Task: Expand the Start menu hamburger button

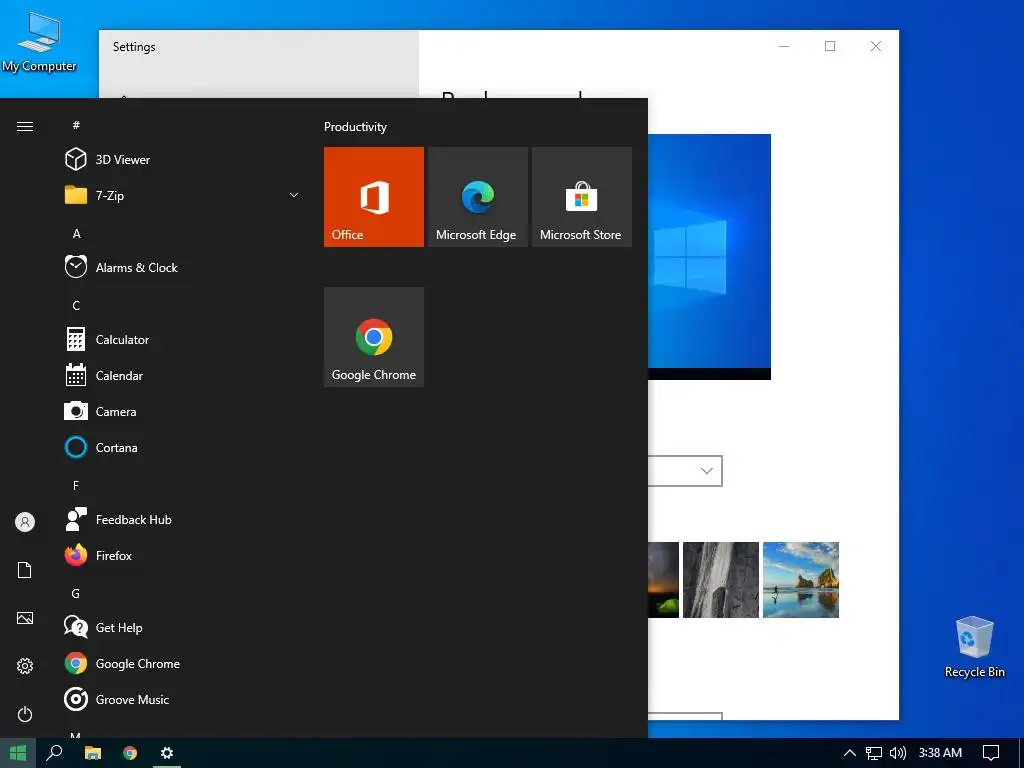Action: tap(25, 126)
